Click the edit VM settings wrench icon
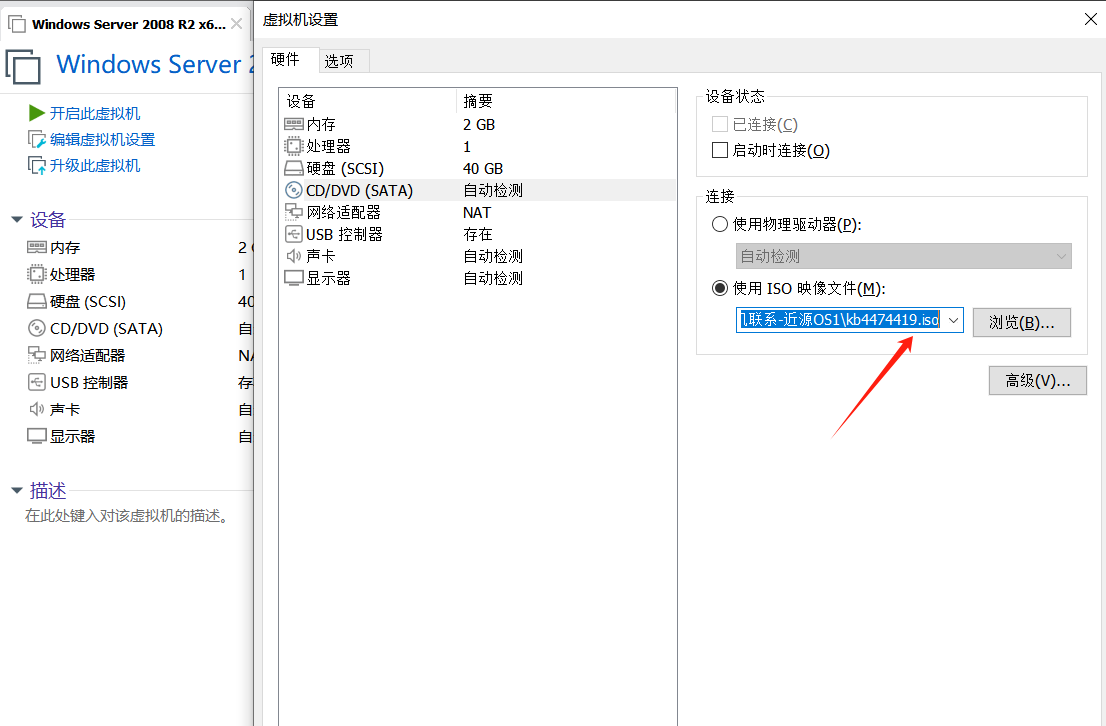This screenshot has height=726, width=1106. pyautogui.click(x=37, y=139)
